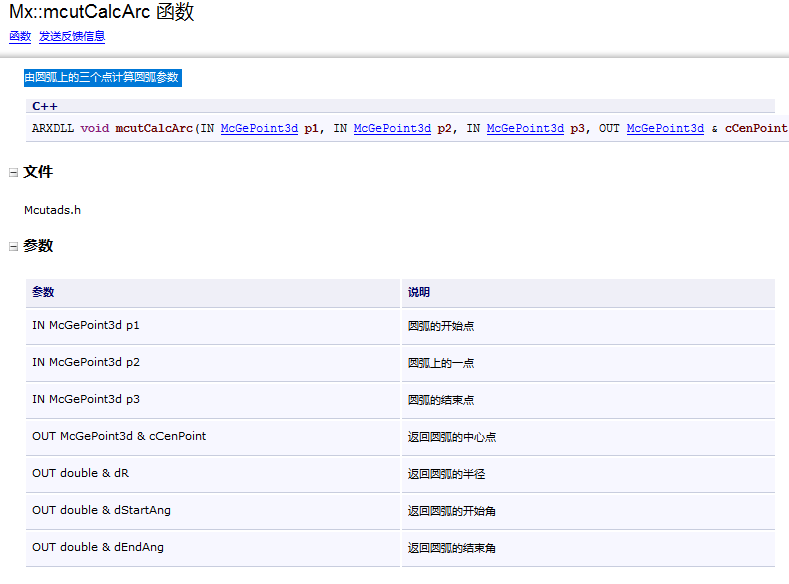Select the IN McGePoint3d p1 table cell

[x=86, y=326]
